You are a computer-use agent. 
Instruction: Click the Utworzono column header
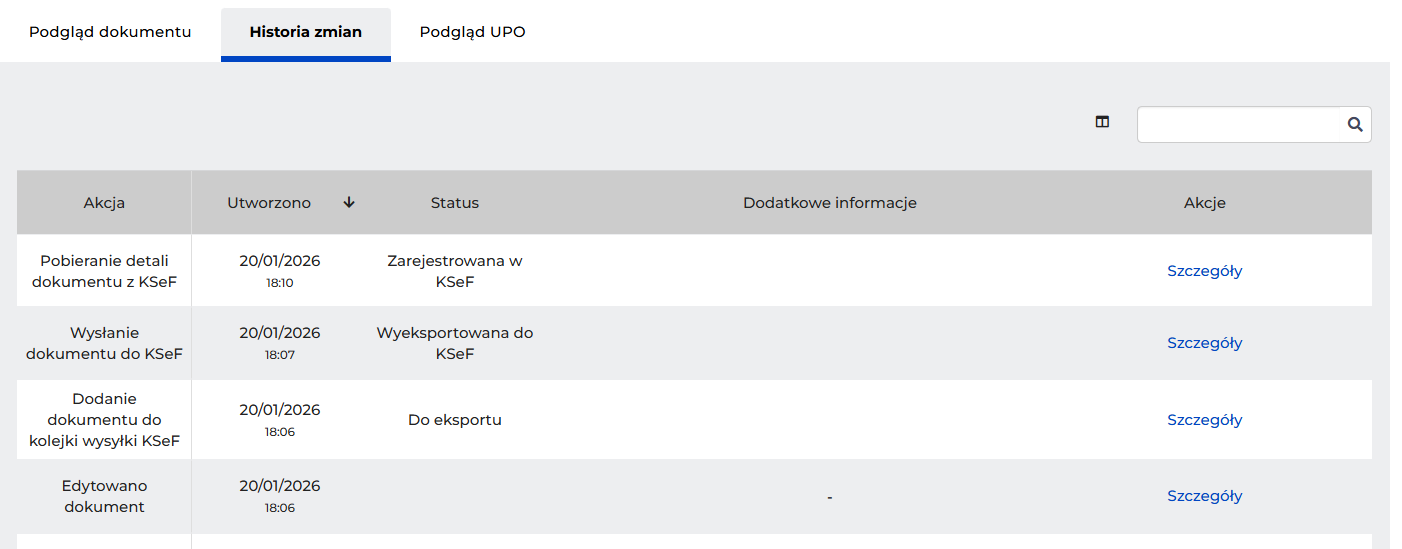click(x=269, y=203)
